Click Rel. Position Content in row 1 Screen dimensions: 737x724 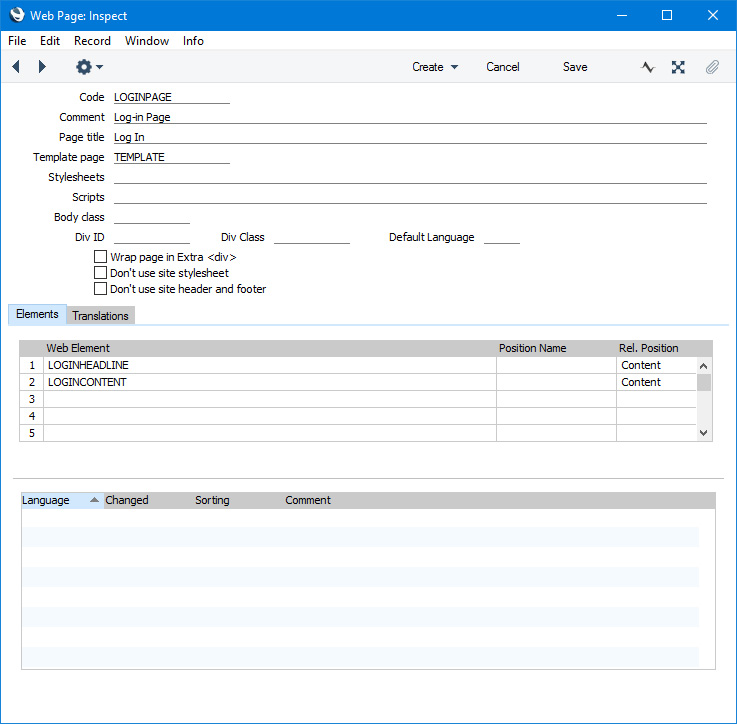[656, 365]
